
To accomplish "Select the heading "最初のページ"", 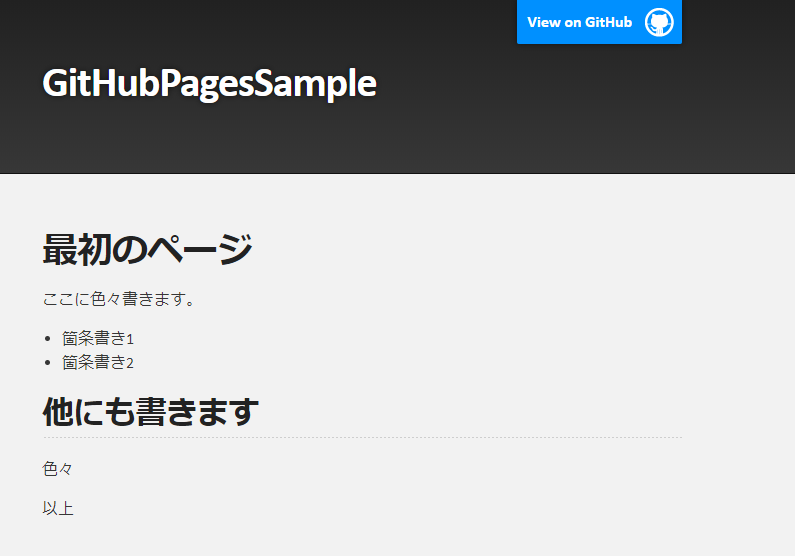I will click(x=147, y=249).
